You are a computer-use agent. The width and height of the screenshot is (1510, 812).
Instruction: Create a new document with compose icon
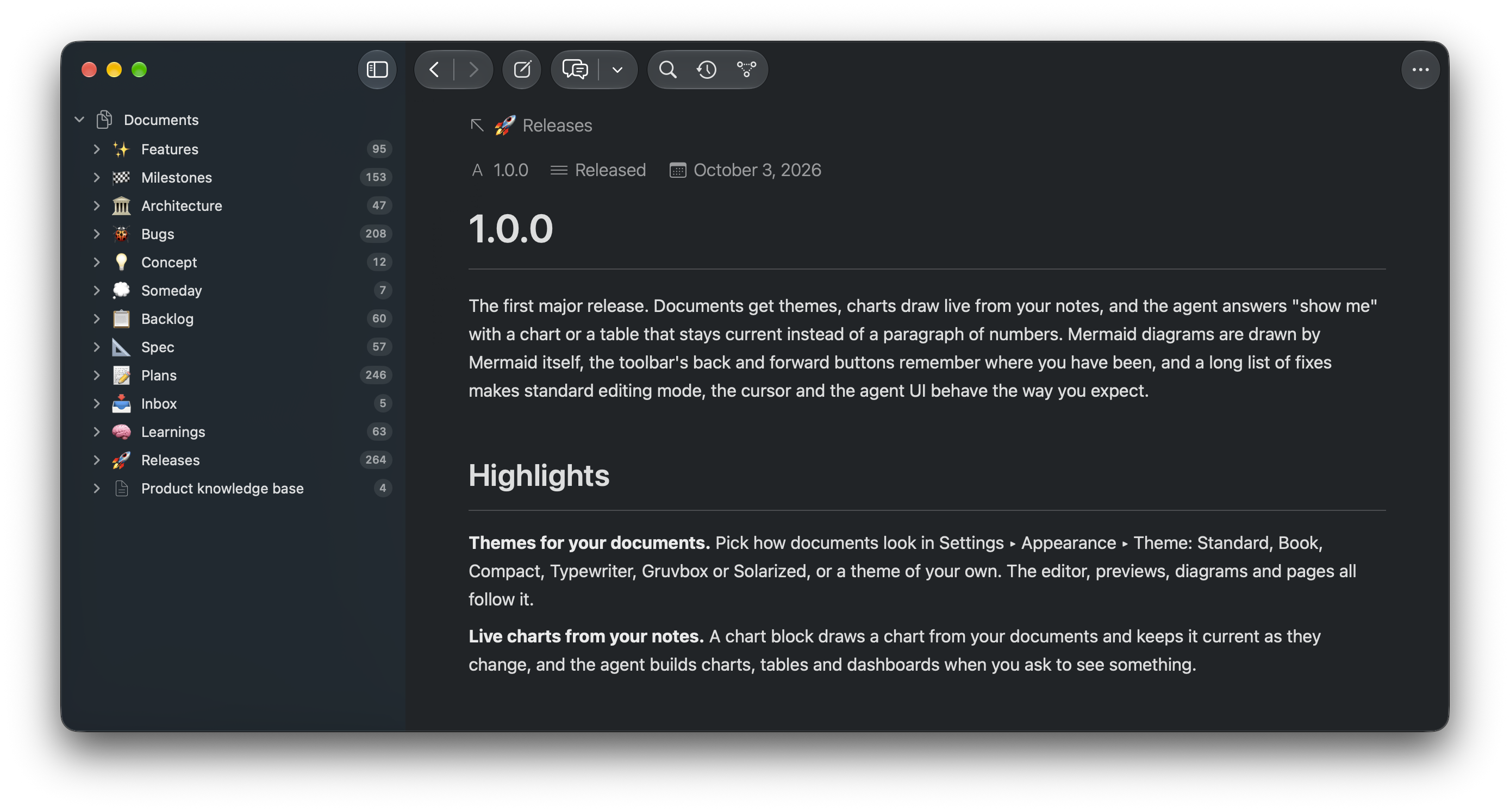(x=522, y=70)
